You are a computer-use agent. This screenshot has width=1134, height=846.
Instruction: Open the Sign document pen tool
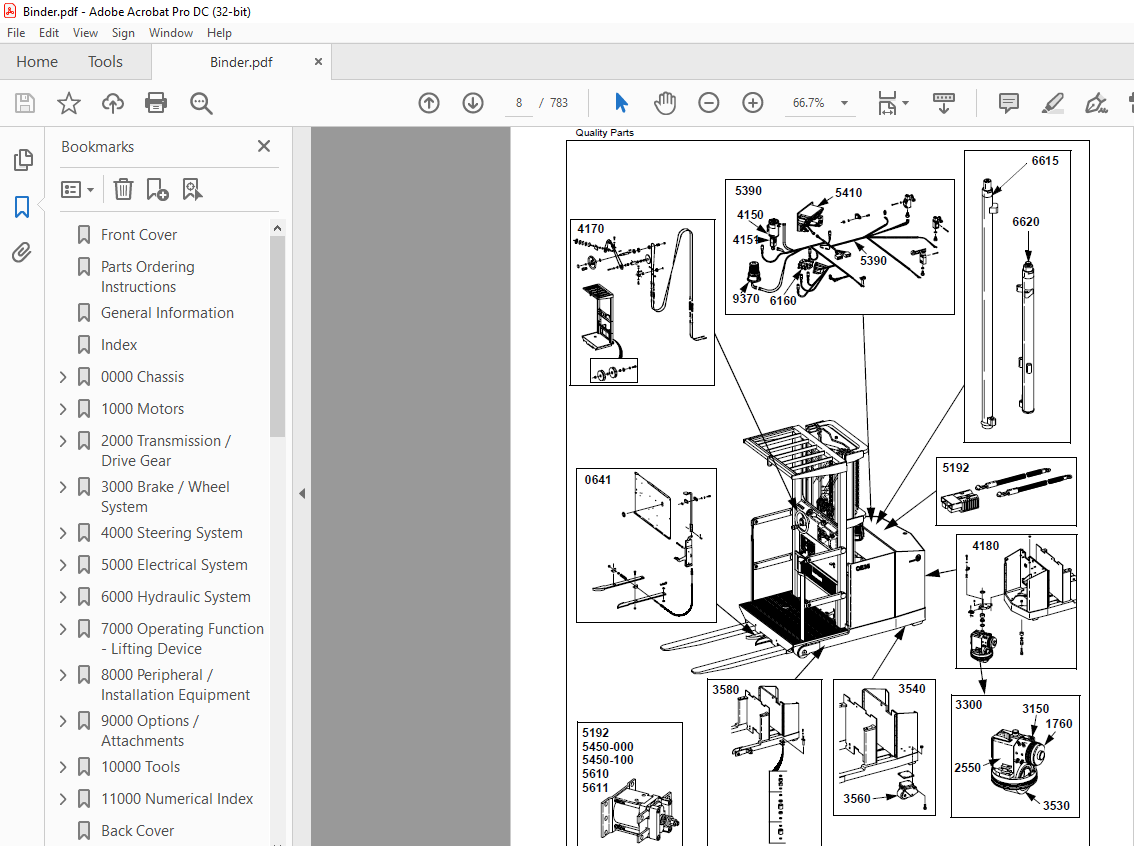[1096, 103]
